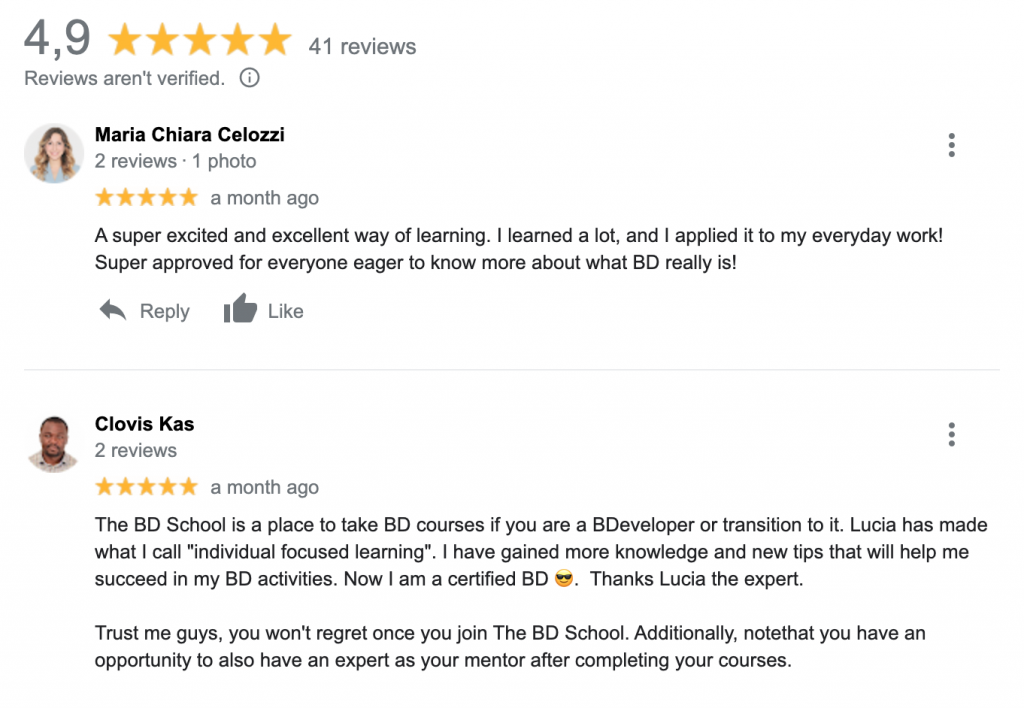Click the Like label next to the thumb icon
1024x708 pixels.
pos(285,311)
